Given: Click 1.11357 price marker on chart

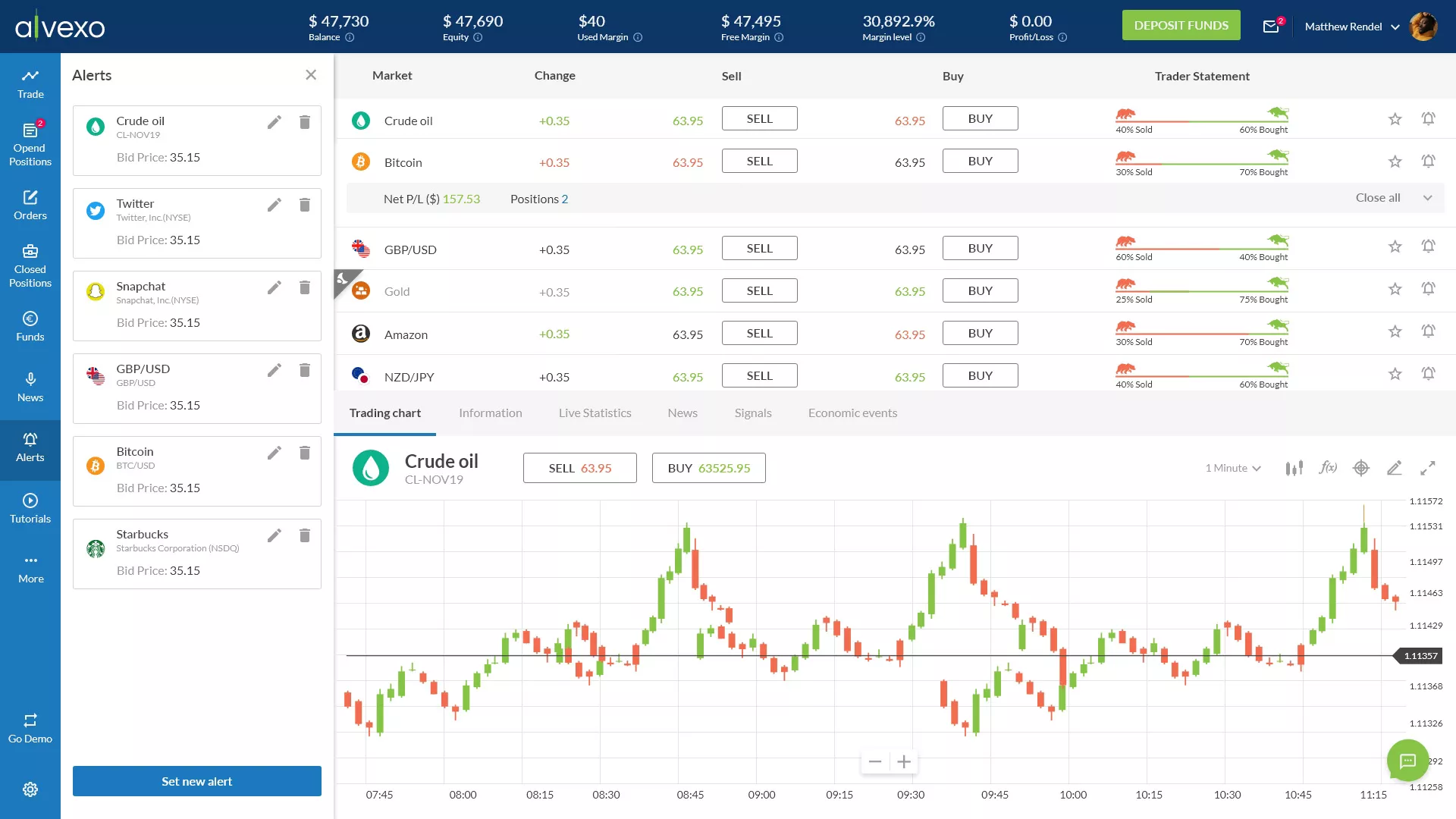Looking at the screenshot, I should click(1418, 656).
